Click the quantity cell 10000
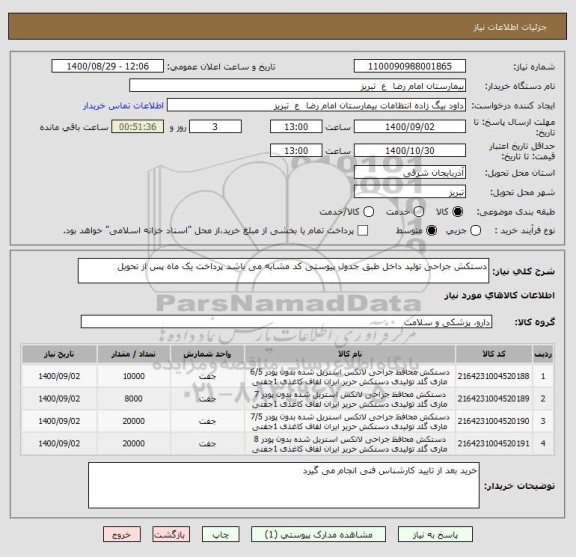 point(133,376)
